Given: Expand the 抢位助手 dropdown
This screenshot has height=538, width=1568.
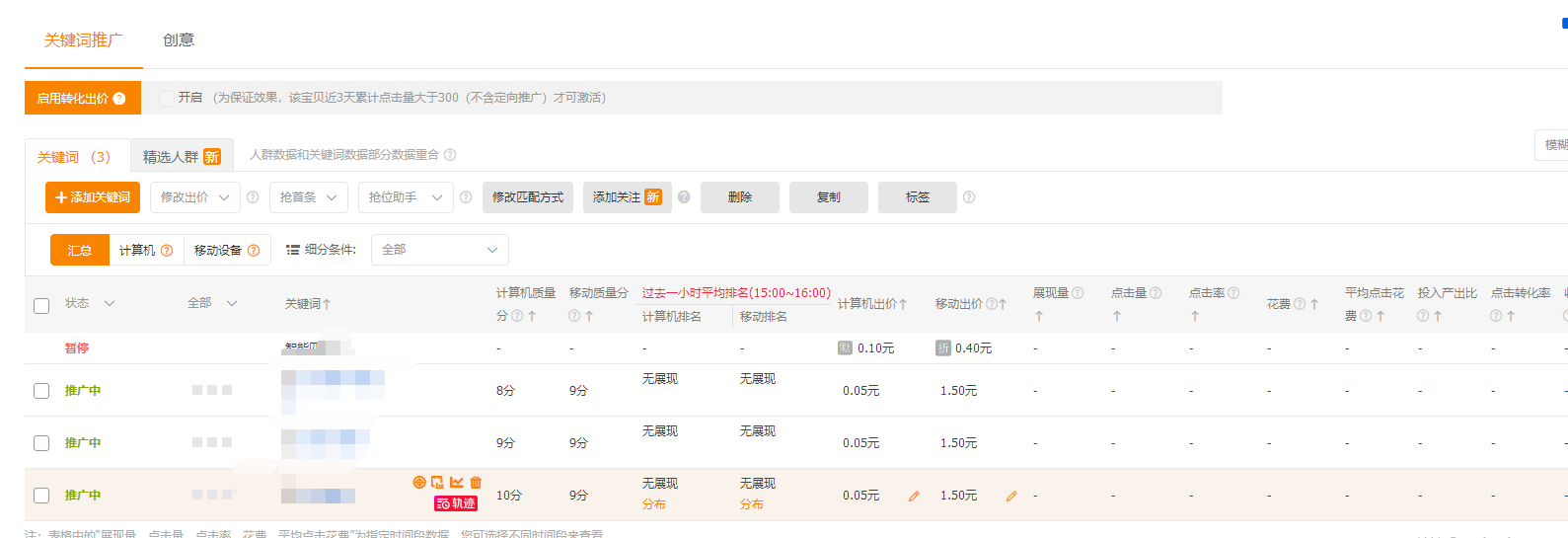Looking at the screenshot, I should [406, 197].
